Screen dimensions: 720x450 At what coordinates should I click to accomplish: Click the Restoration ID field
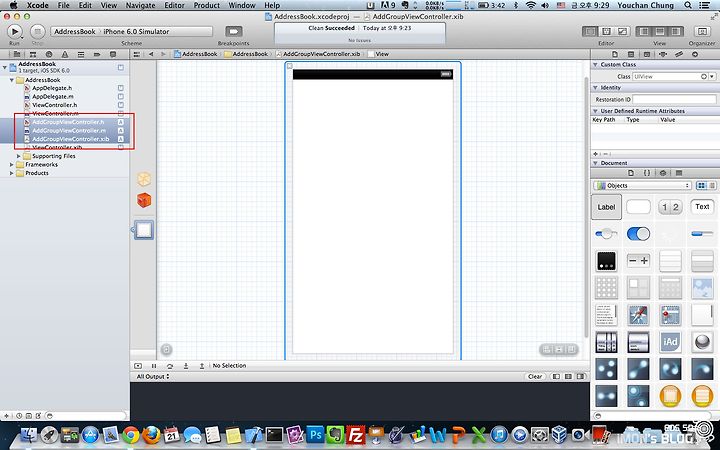coord(674,99)
